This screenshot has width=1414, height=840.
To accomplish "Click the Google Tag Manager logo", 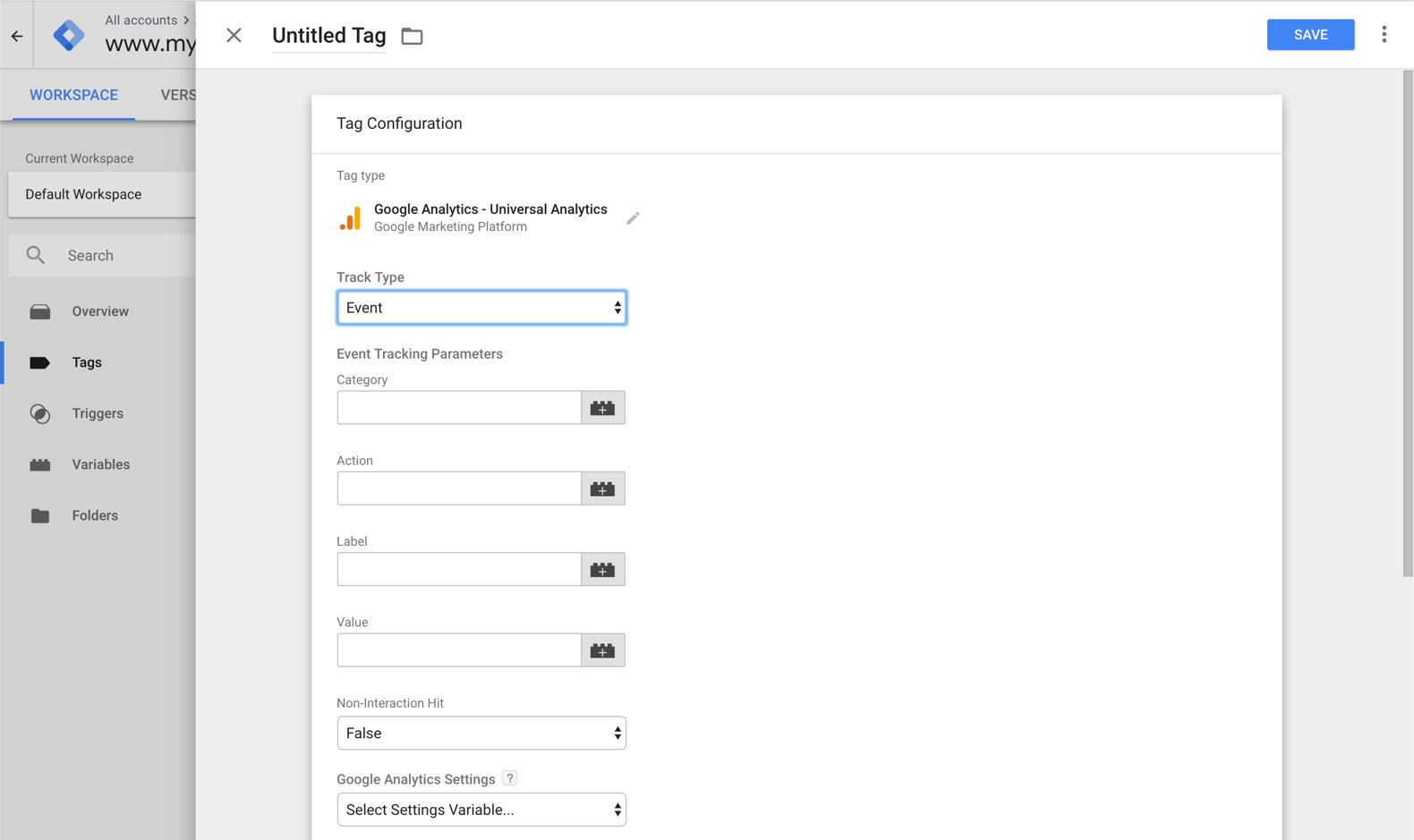I will tap(69, 35).
